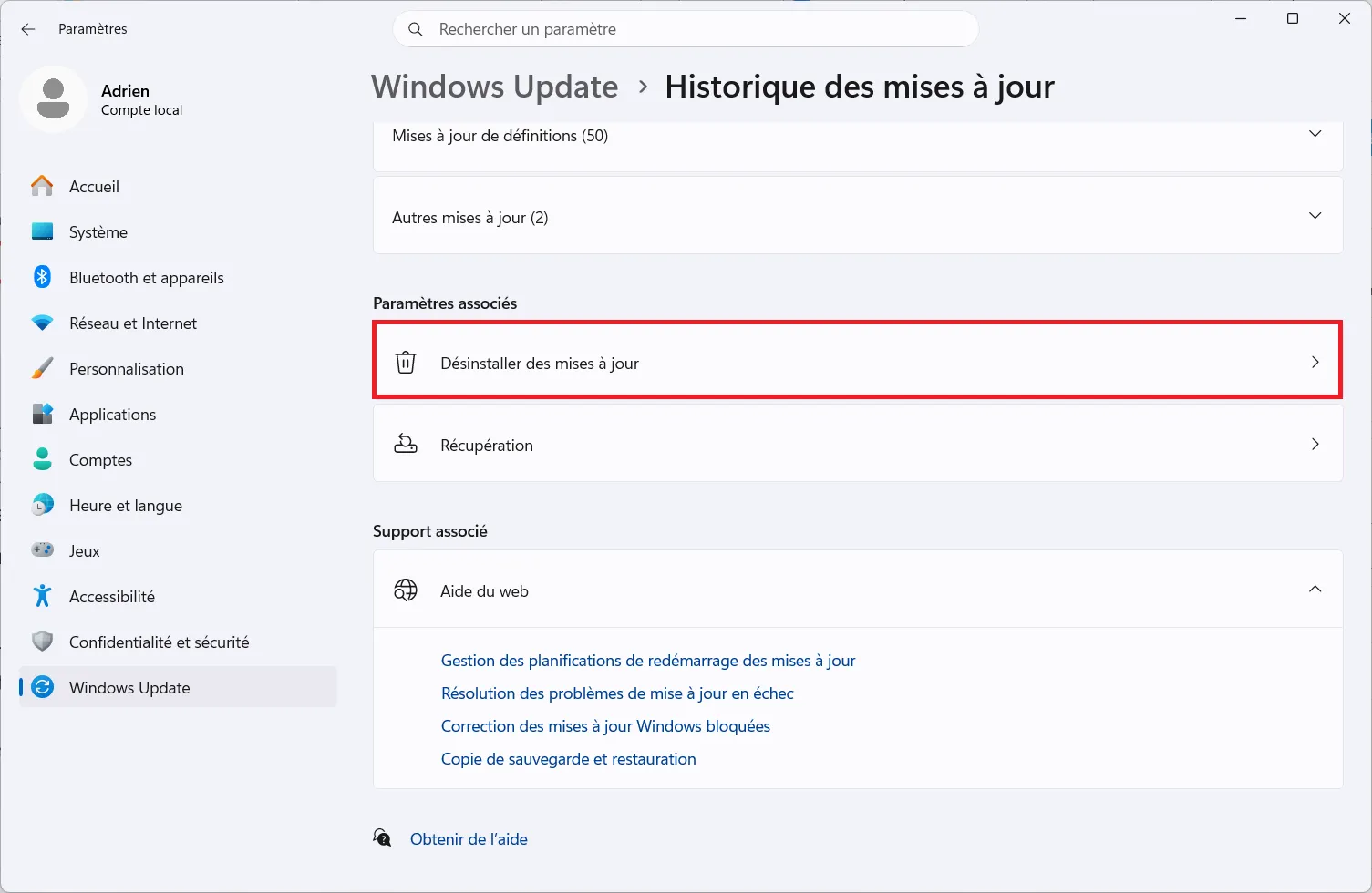This screenshot has height=893, width=1372.
Task: Open Bluetooth et appareils settings
Action: point(146,277)
